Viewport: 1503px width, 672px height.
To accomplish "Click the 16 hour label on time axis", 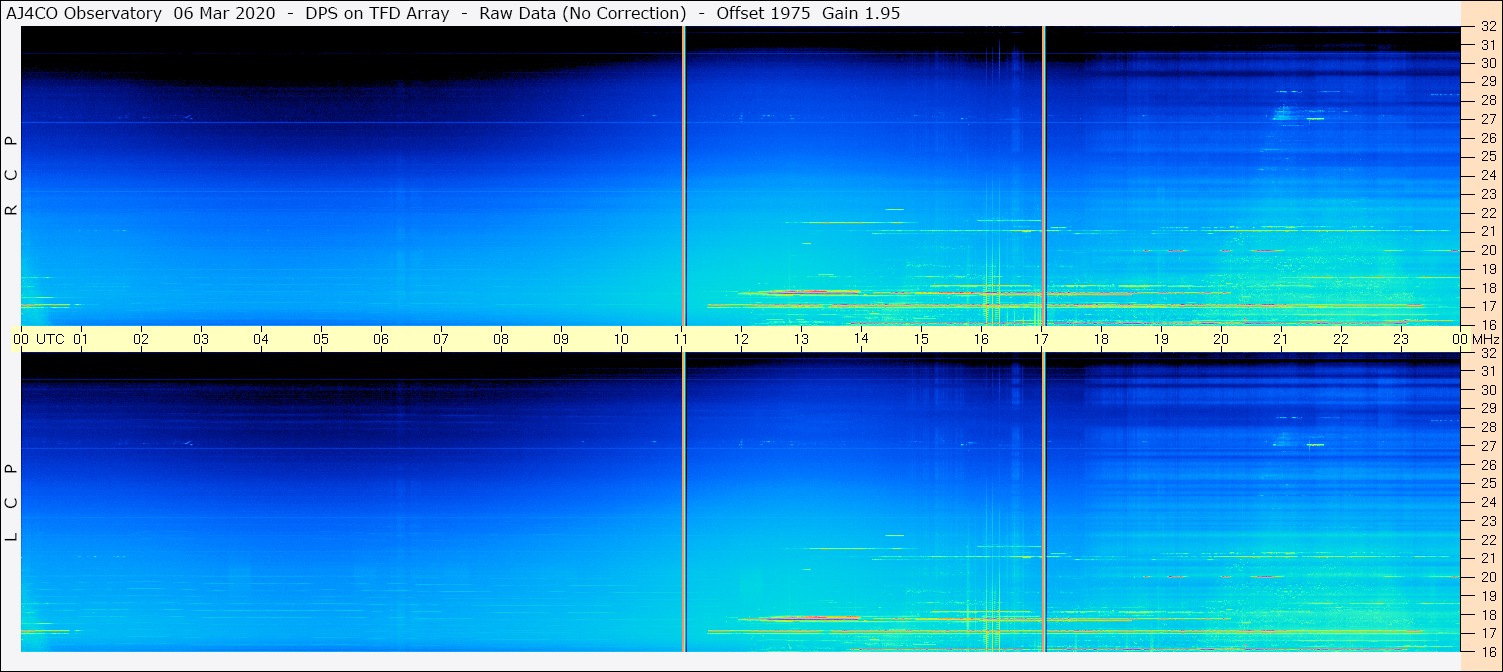I will [x=981, y=339].
